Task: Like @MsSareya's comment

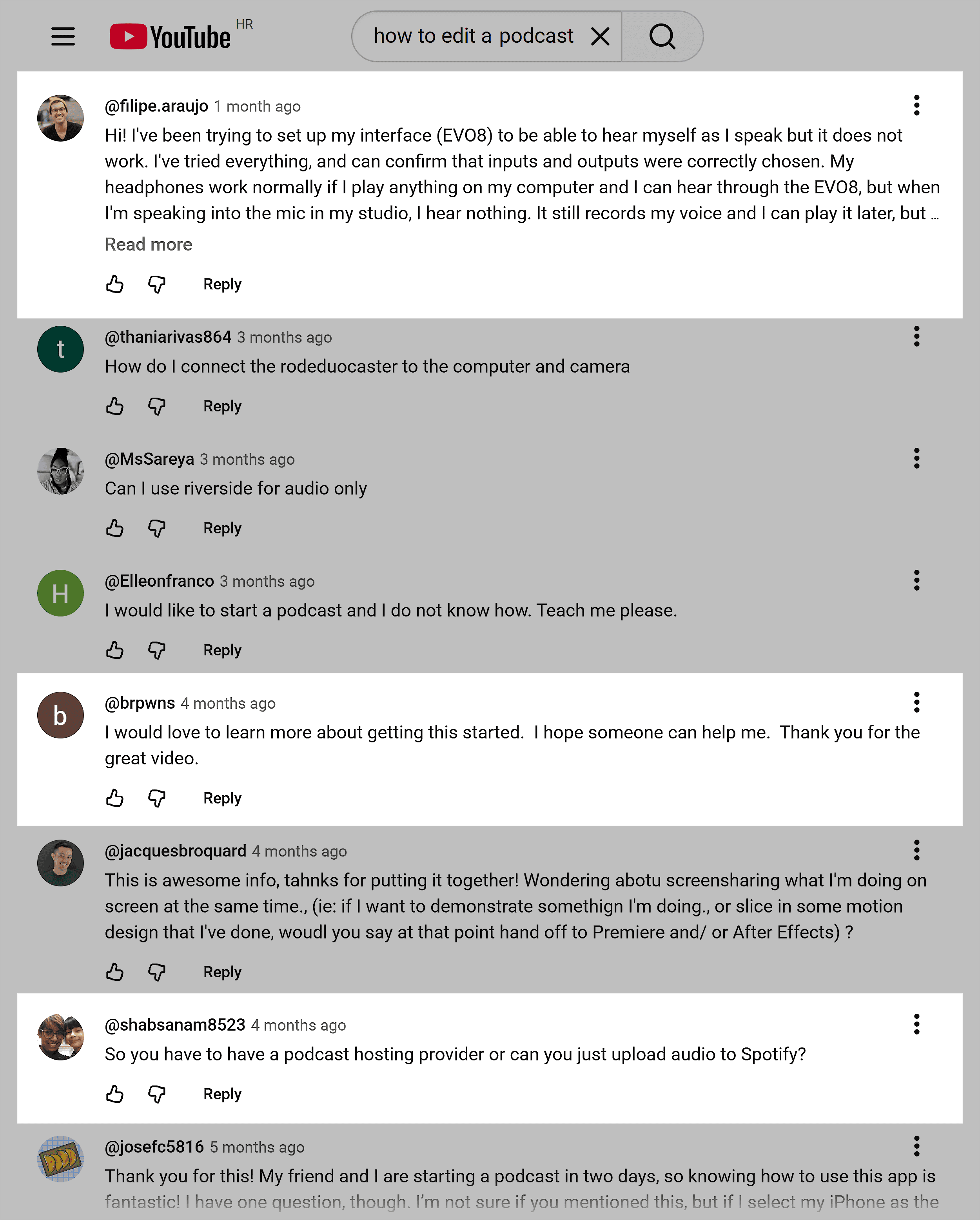Action: (115, 528)
